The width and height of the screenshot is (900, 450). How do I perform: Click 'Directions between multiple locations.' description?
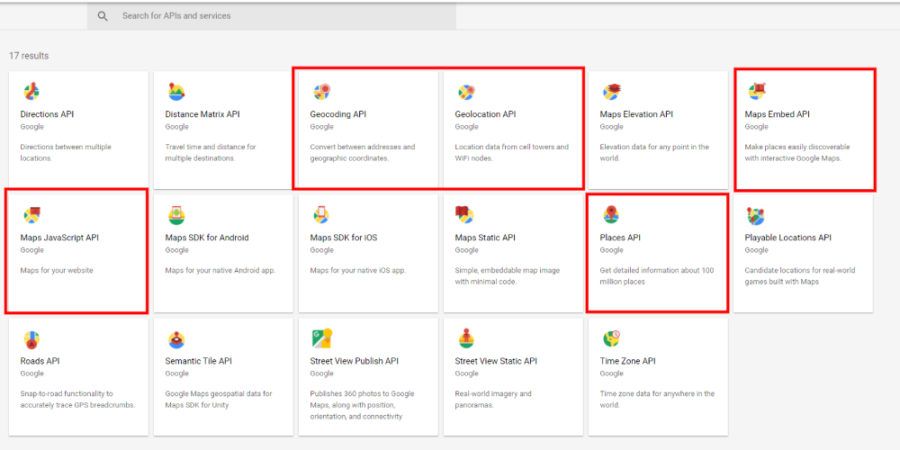(x=65, y=153)
